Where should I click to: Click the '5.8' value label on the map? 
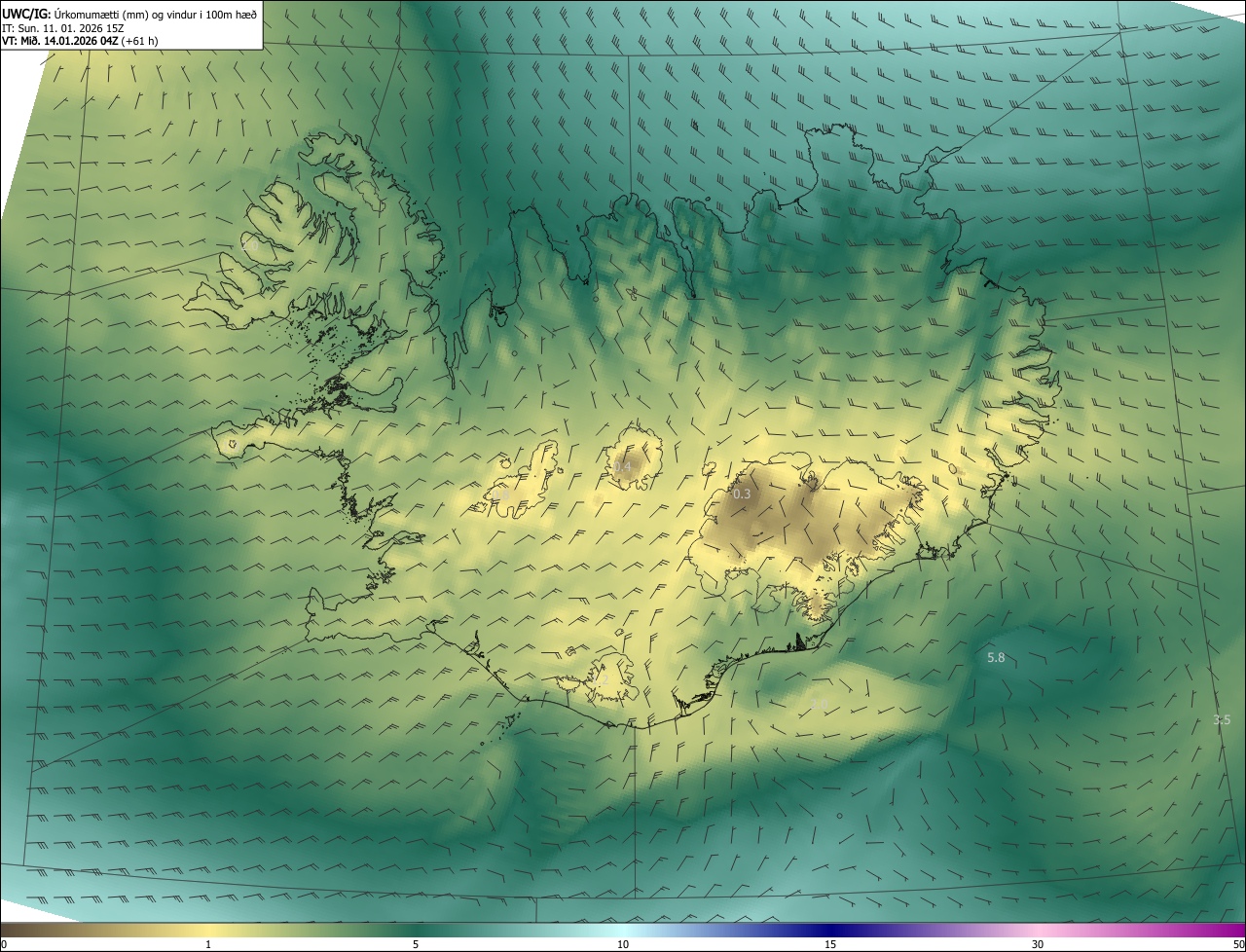tap(996, 658)
